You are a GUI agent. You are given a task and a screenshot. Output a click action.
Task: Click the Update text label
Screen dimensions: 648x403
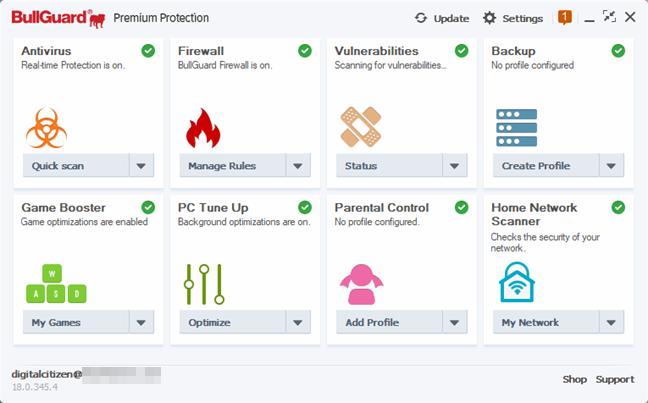(451, 19)
